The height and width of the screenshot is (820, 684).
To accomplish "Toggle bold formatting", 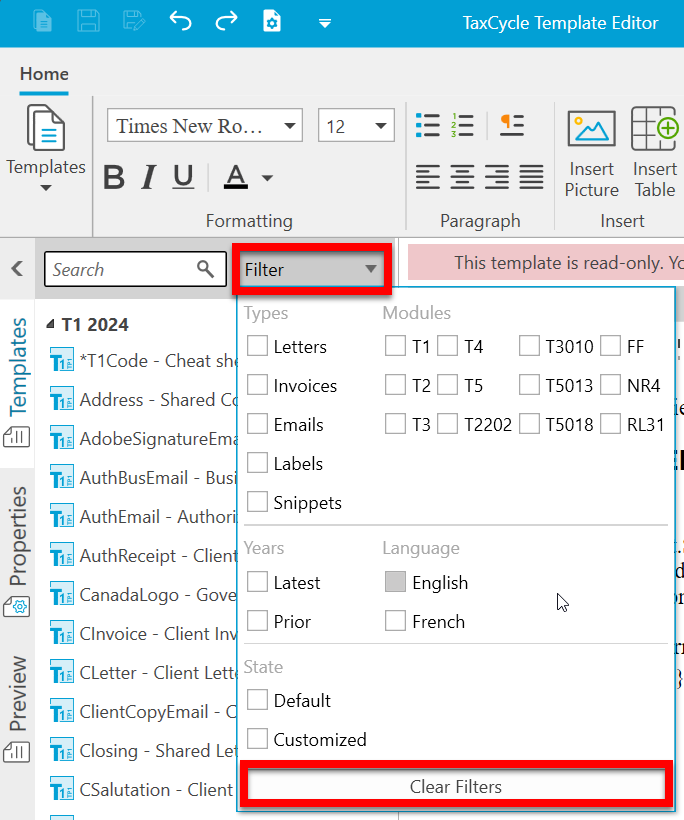I will click(114, 177).
